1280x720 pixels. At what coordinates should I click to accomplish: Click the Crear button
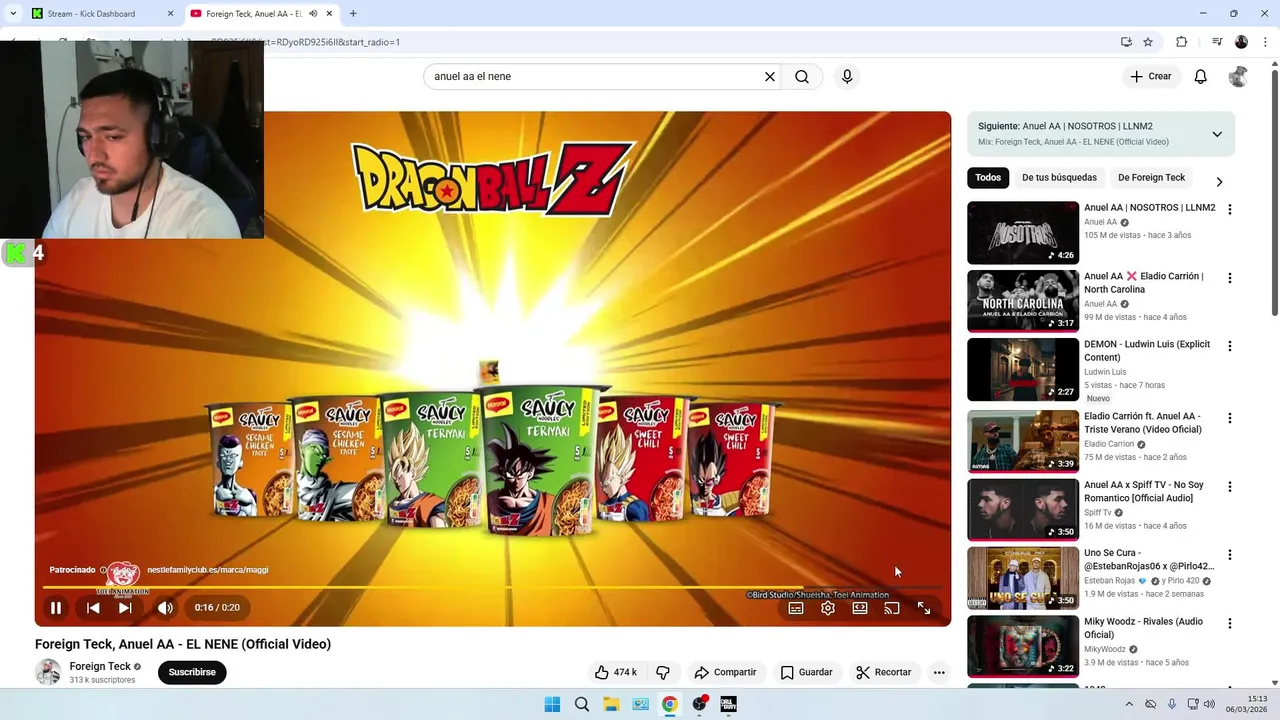pyautogui.click(x=1151, y=77)
